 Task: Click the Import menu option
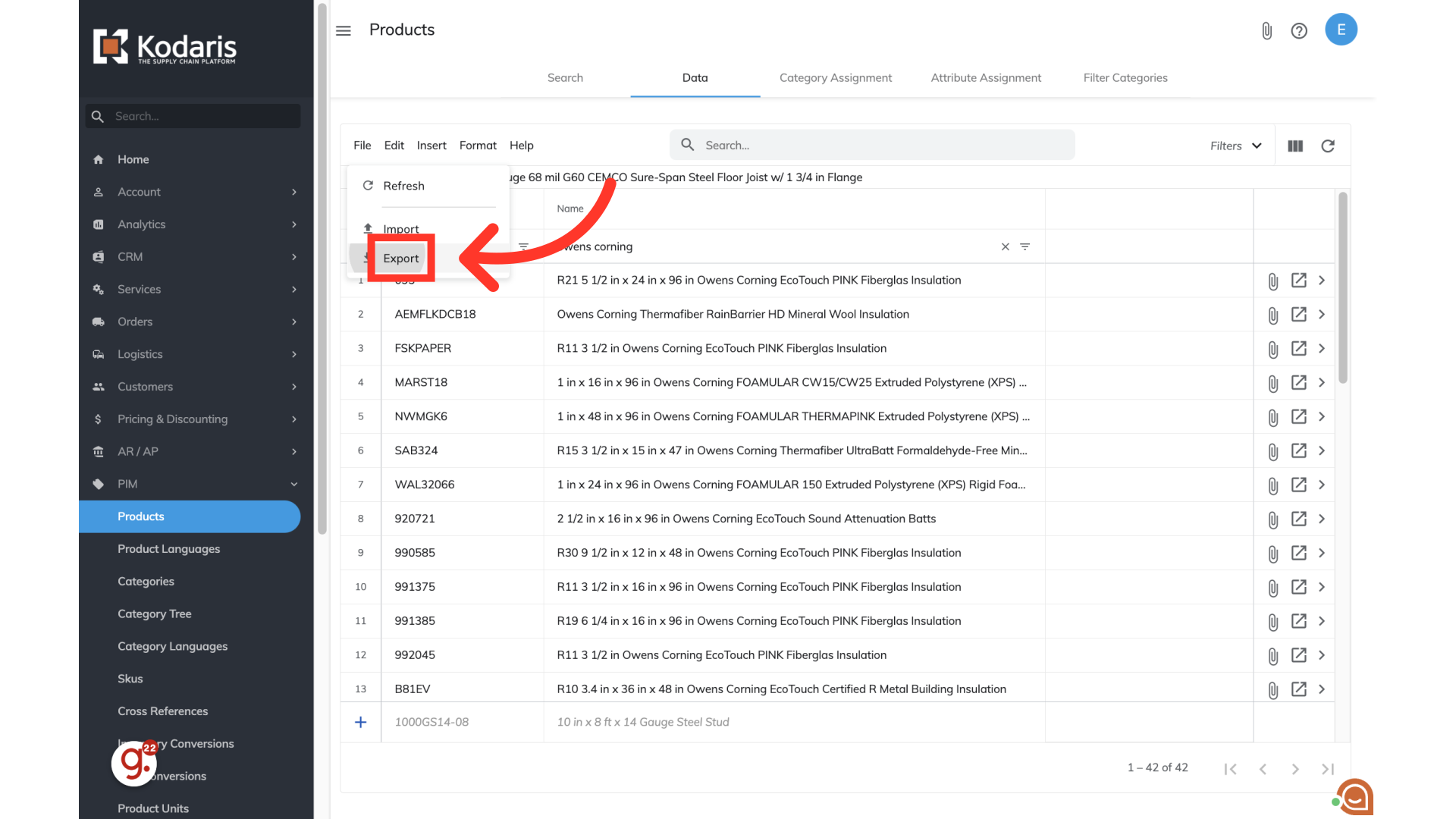point(401,229)
